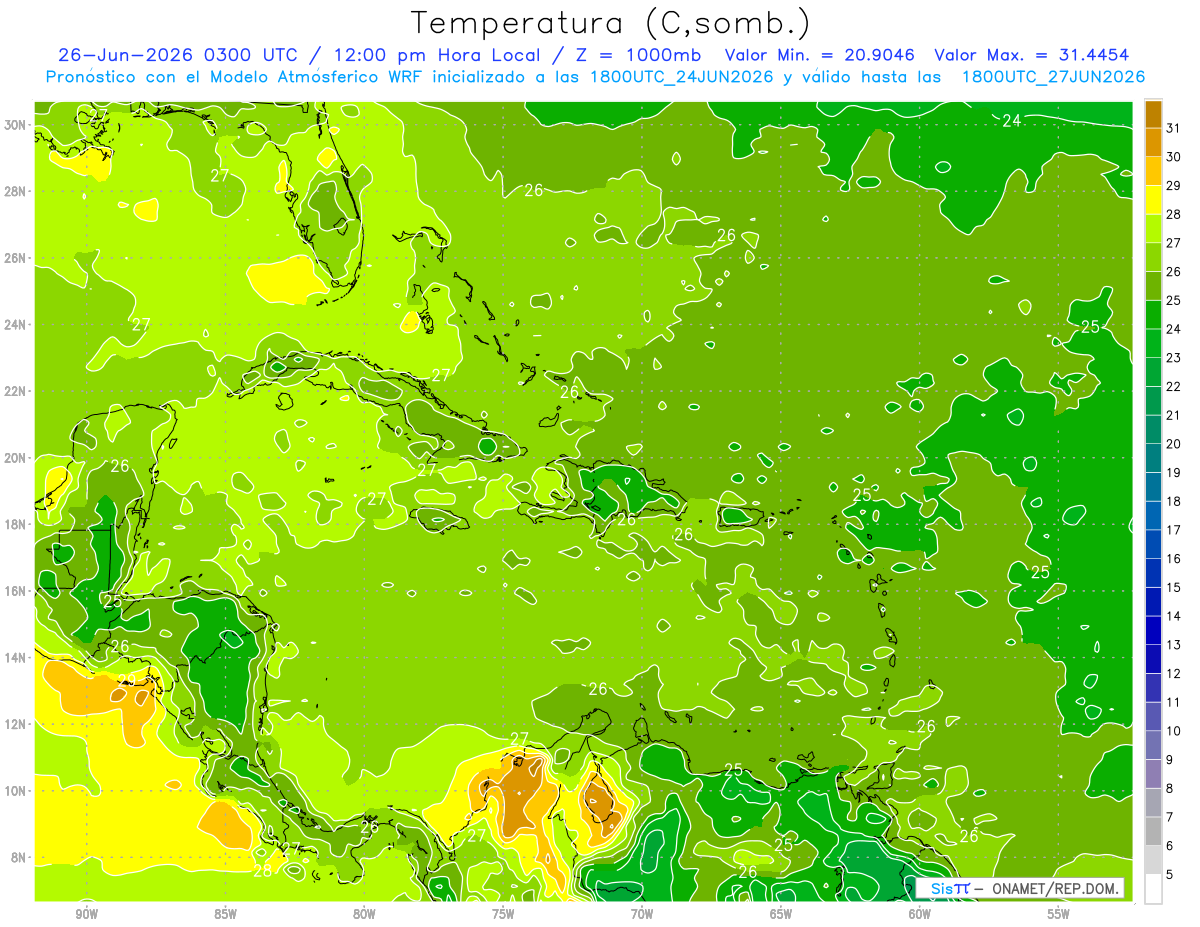This screenshot has width=1200, height=927.
Task: Click colorbar label 18
Action: [x=1174, y=502]
